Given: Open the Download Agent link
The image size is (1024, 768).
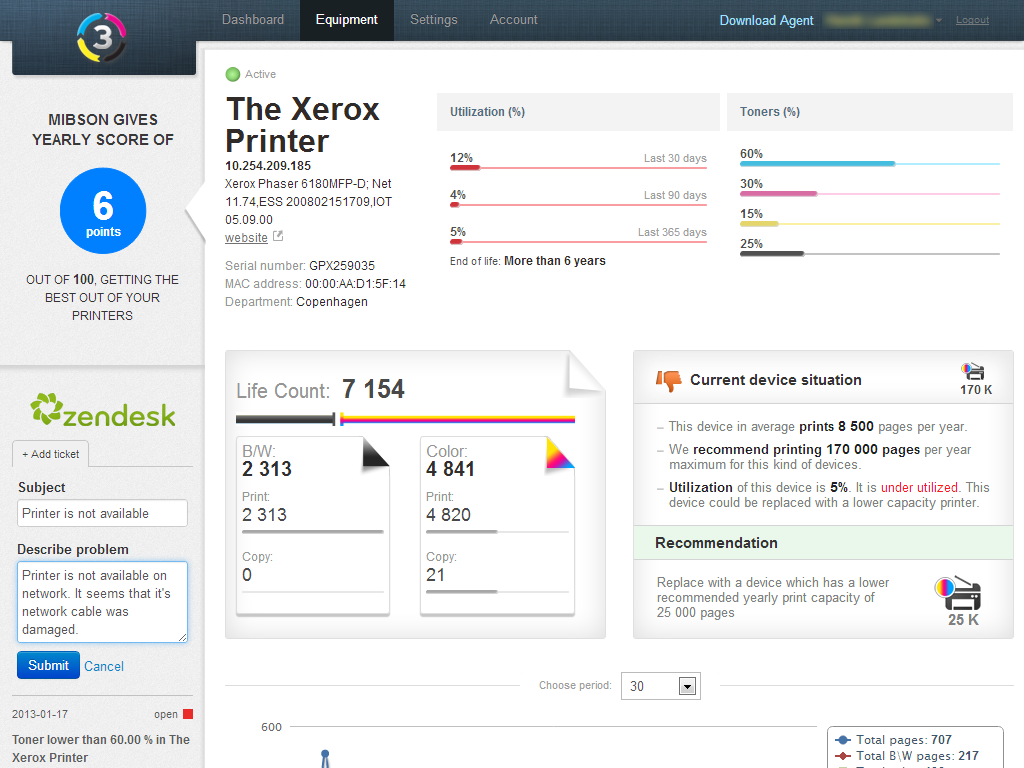Looking at the screenshot, I should tap(766, 21).
